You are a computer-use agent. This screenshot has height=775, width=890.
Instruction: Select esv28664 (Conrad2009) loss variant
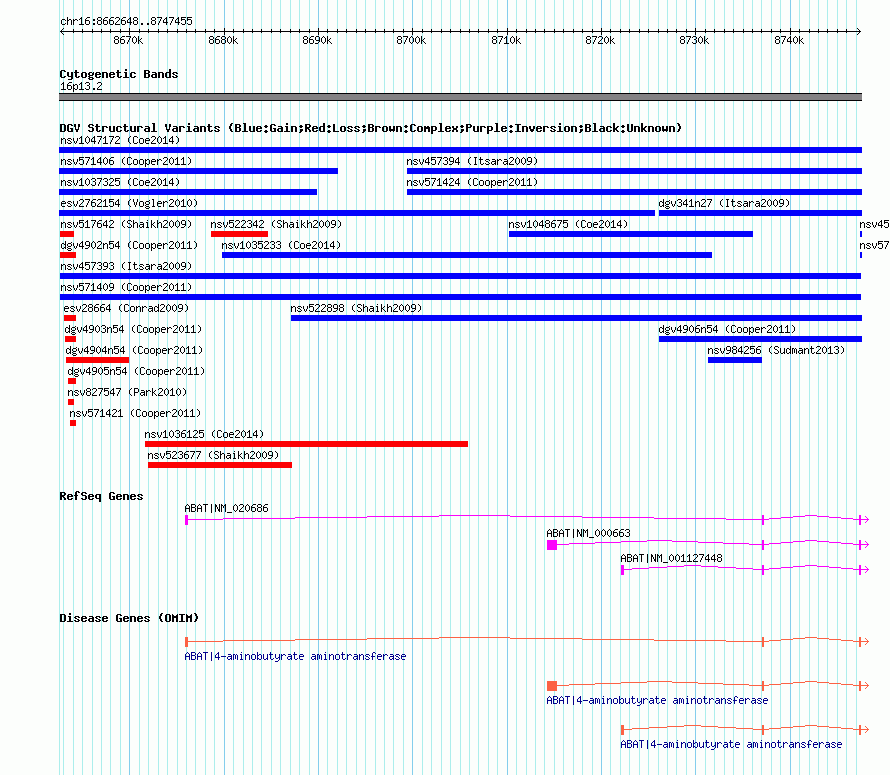[x=70, y=318]
